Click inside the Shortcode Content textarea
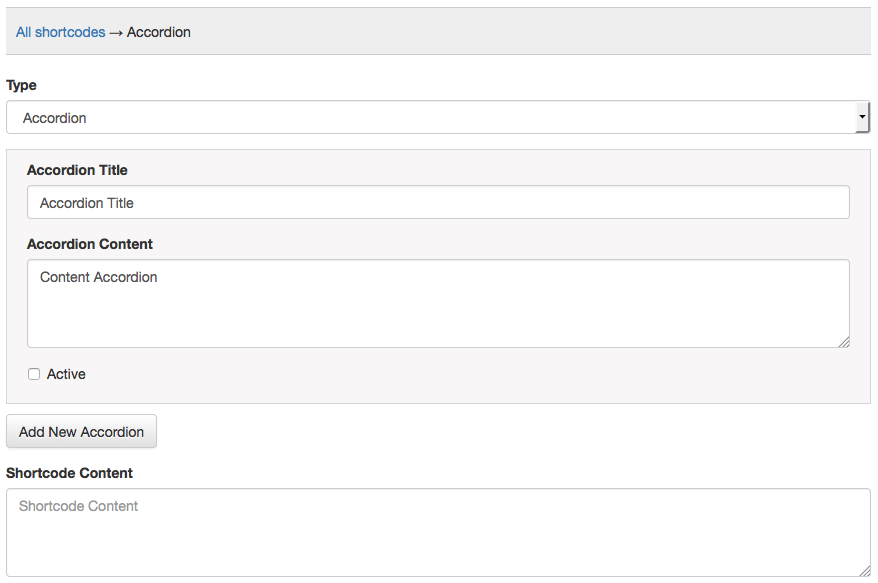 click(438, 532)
